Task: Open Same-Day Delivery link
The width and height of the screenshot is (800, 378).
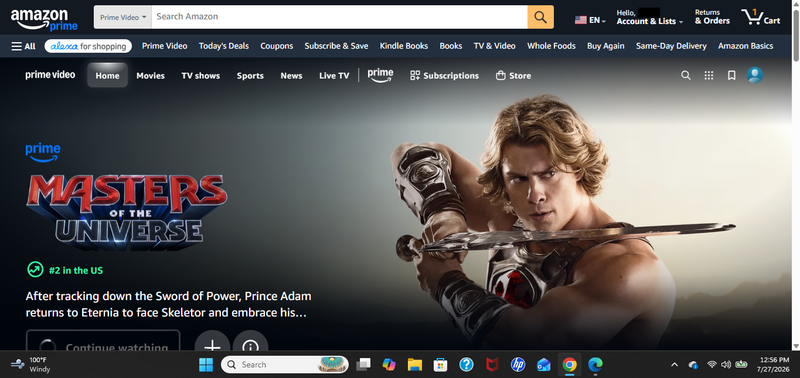Action: pos(671,46)
